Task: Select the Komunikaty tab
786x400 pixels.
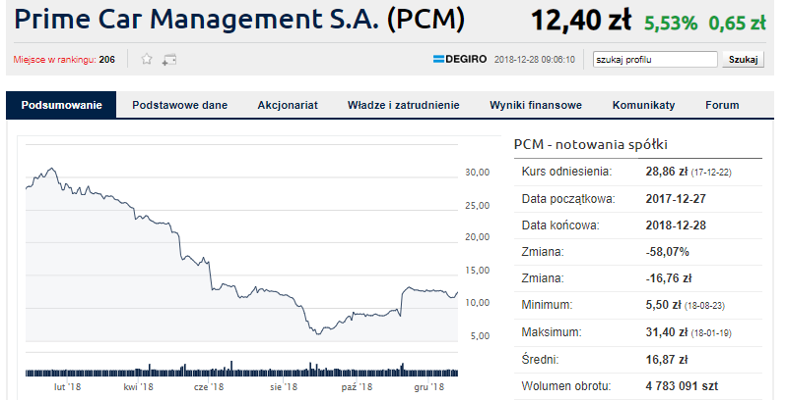Action: tap(643, 105)
